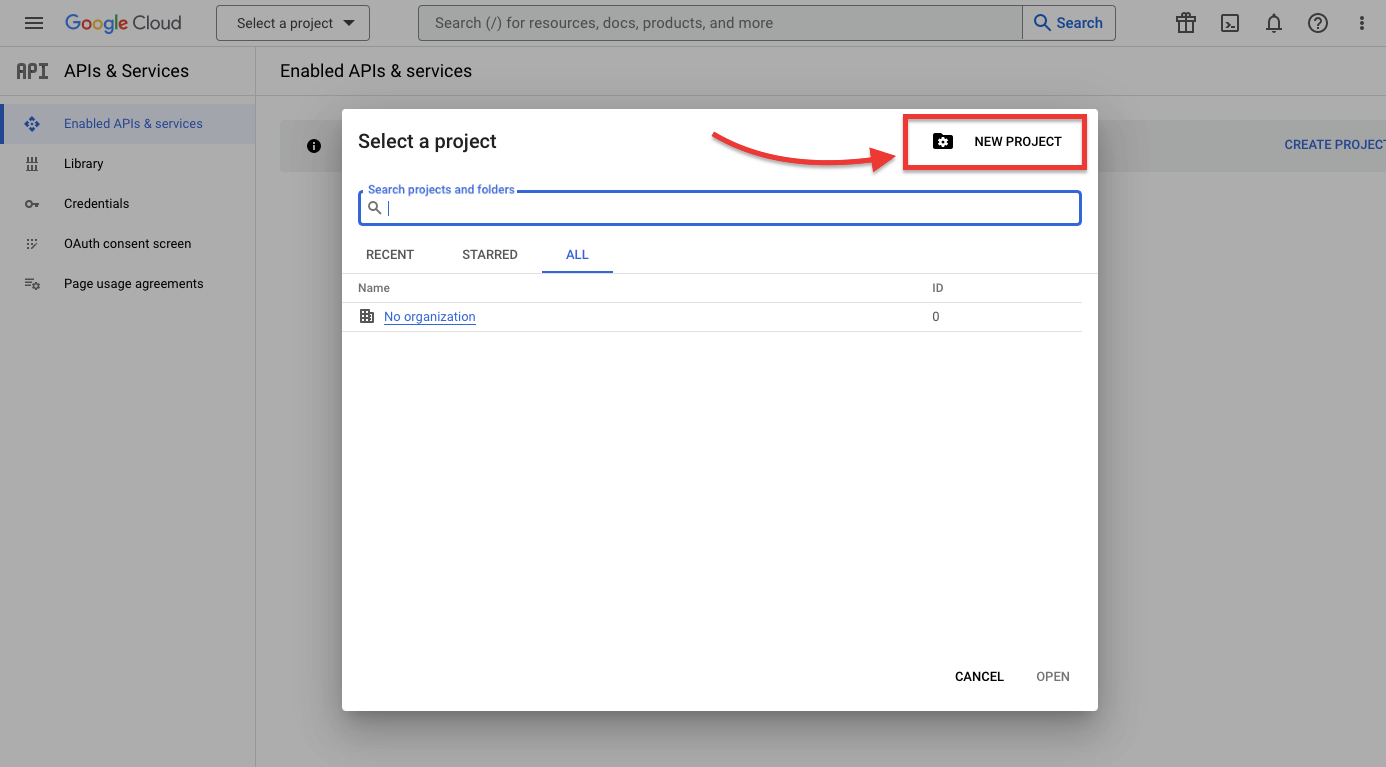Click NEW PROJECT button
1386x767 pixels.
(x=996, y=142)
